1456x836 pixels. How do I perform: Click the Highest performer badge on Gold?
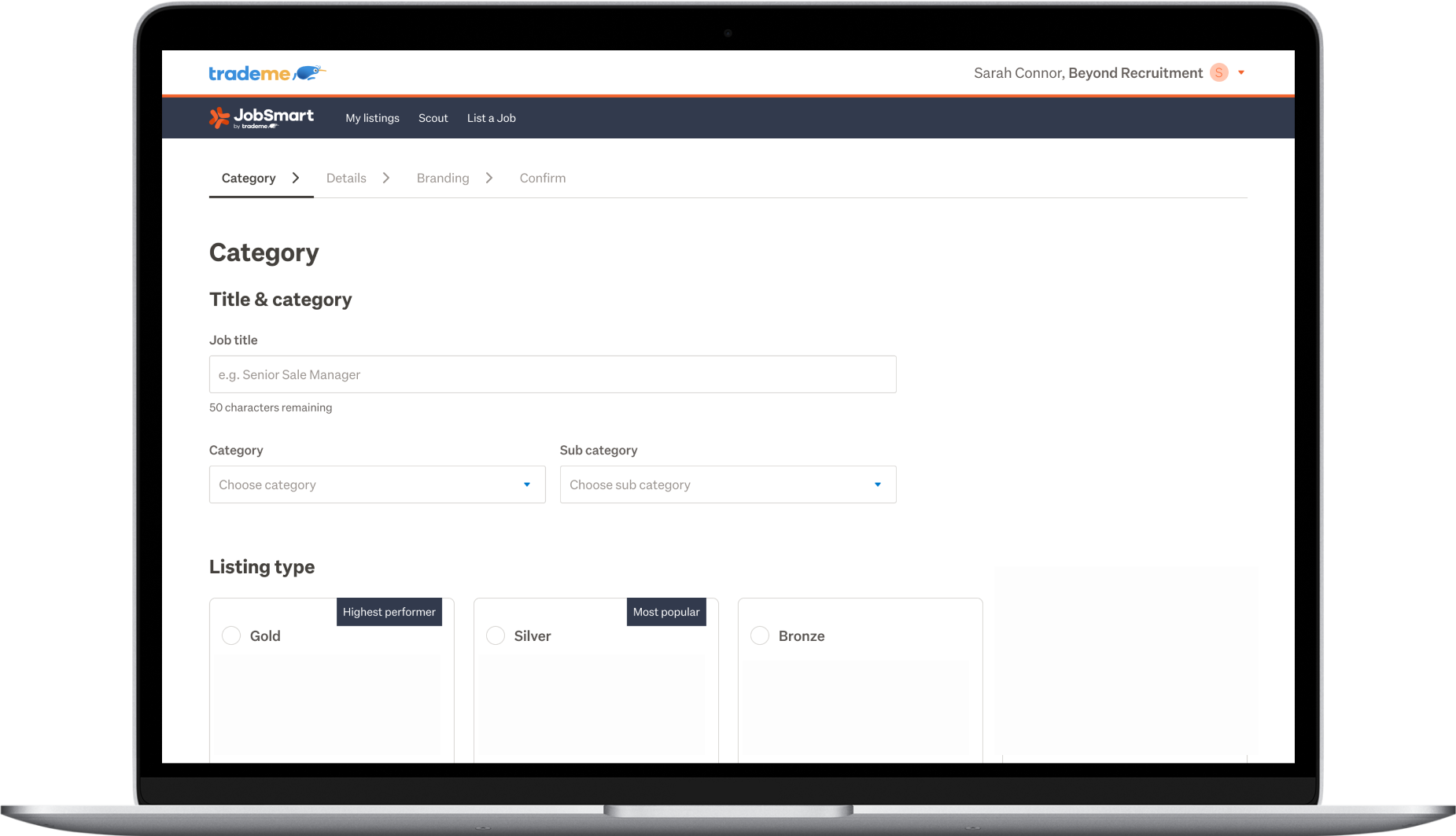[x=389, y=611]
